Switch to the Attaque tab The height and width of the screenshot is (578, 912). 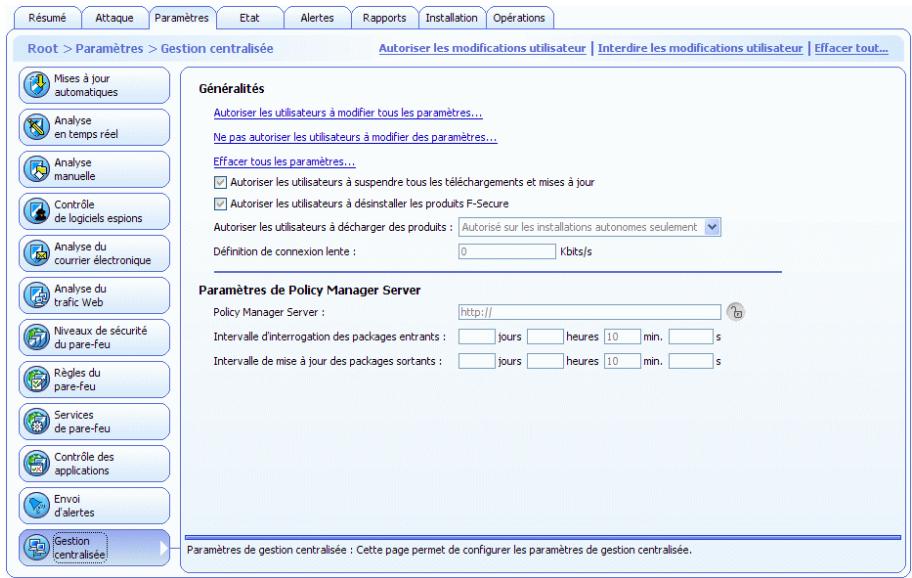click(115, 18)
